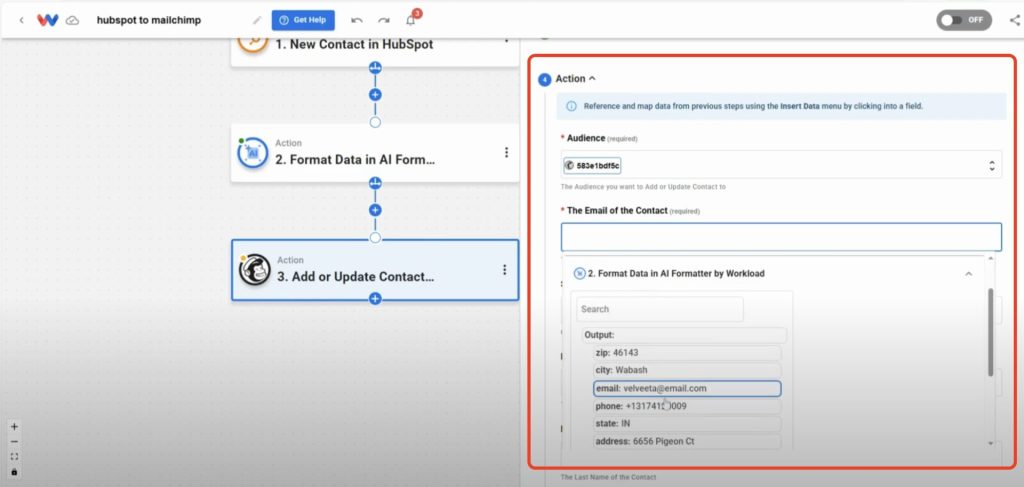Screen dimensions: 1024x487
Task: Click the info icon in the hint banner
Action: coord(571,106)
